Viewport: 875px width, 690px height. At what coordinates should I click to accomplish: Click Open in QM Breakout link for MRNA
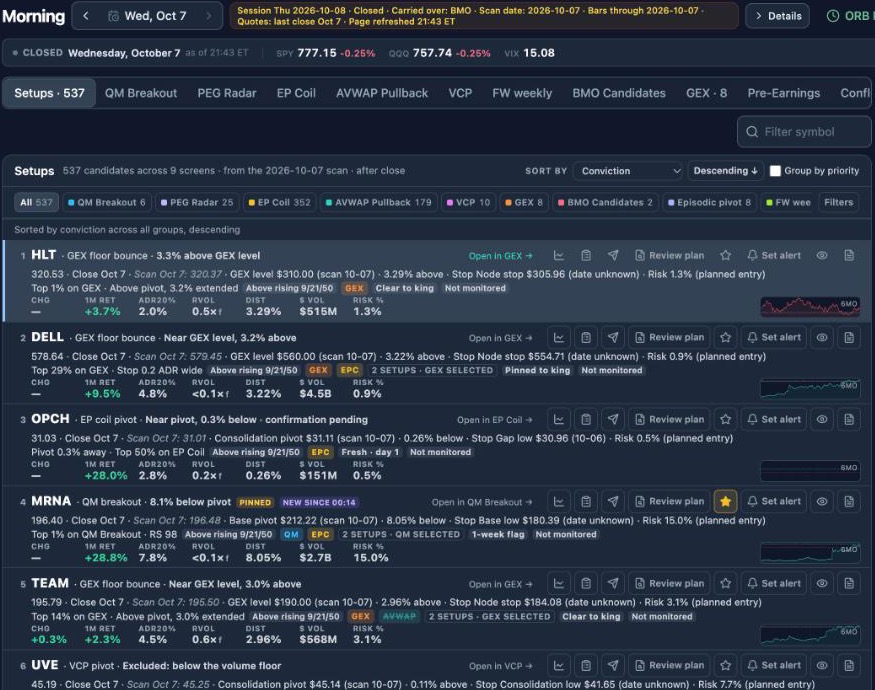pos(482,502)
